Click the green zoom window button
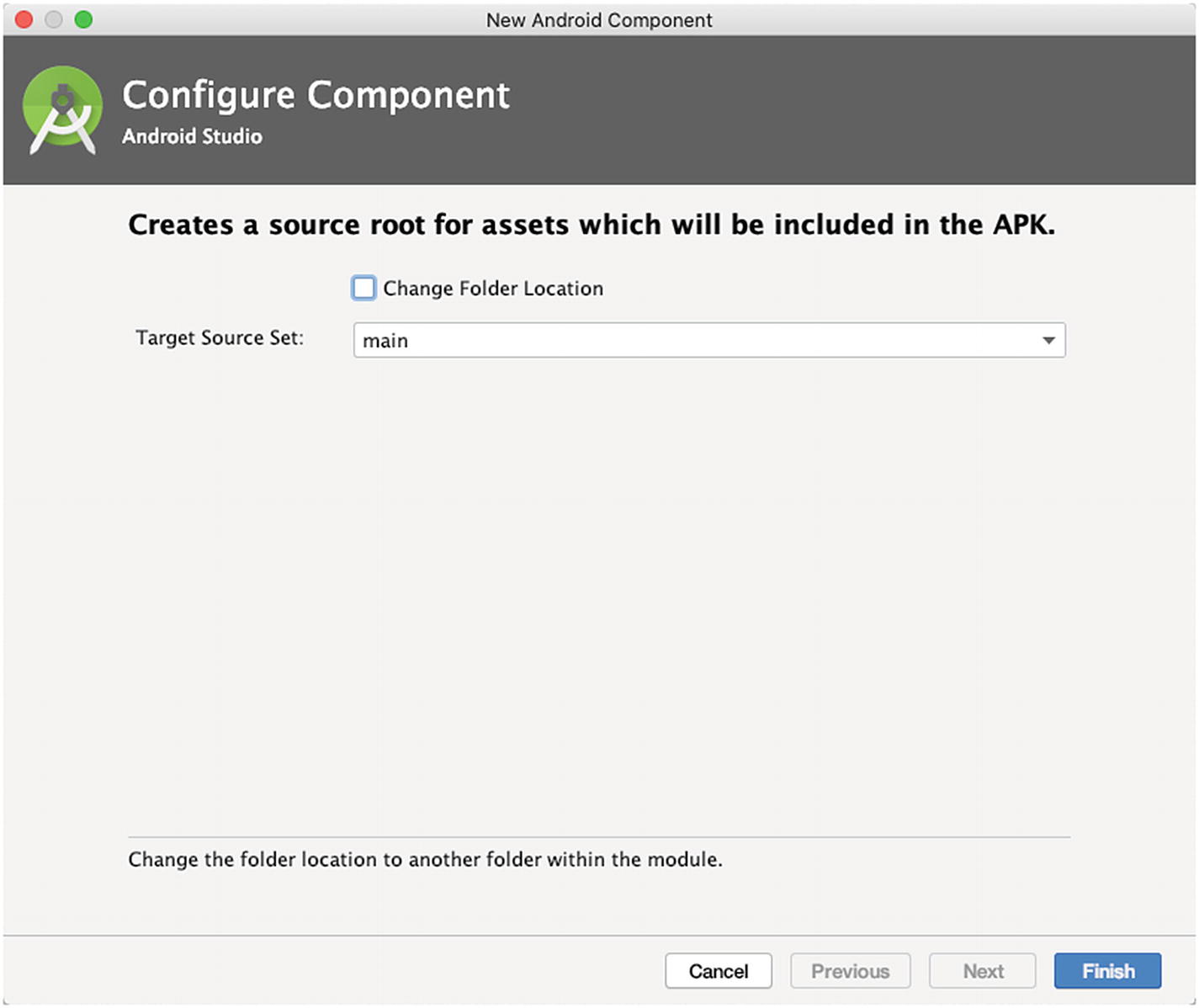Image resolution: width=1199 pixels, height=1008 pixels. [x=83, y=19]
